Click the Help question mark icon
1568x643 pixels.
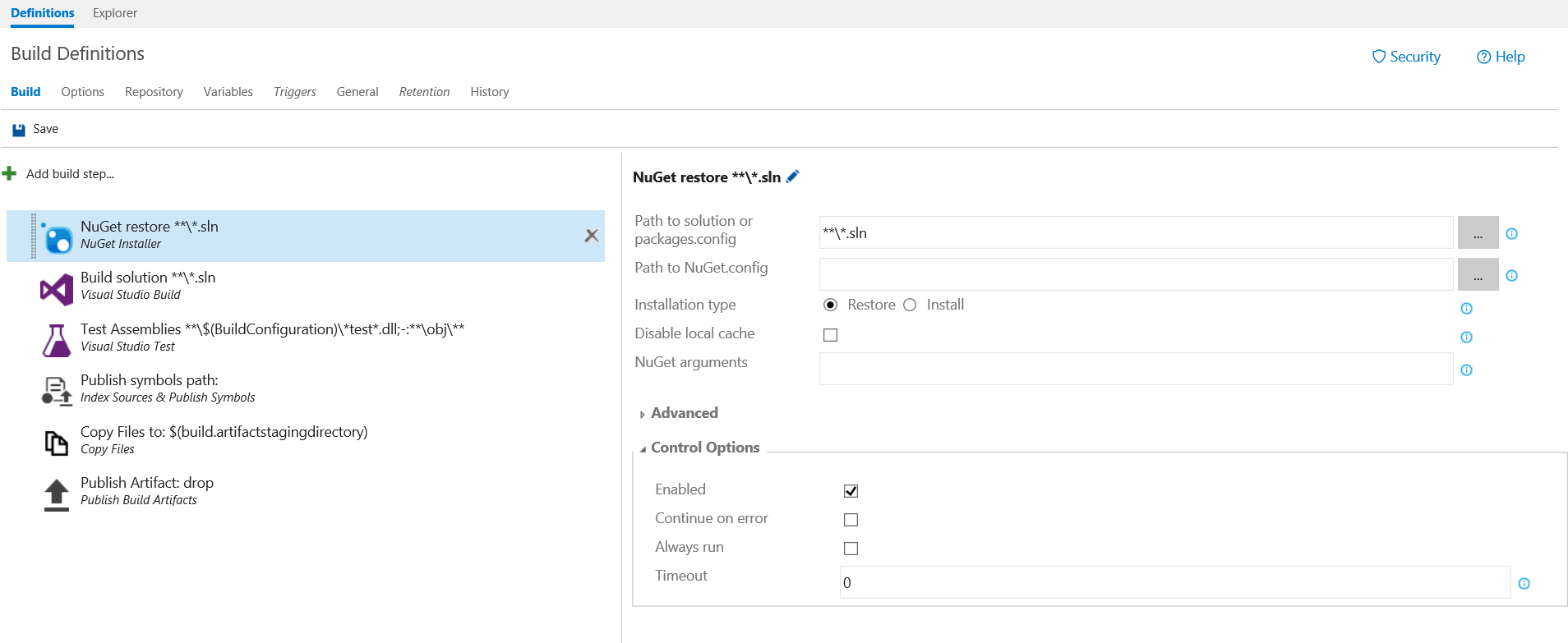pos(1483,57)
